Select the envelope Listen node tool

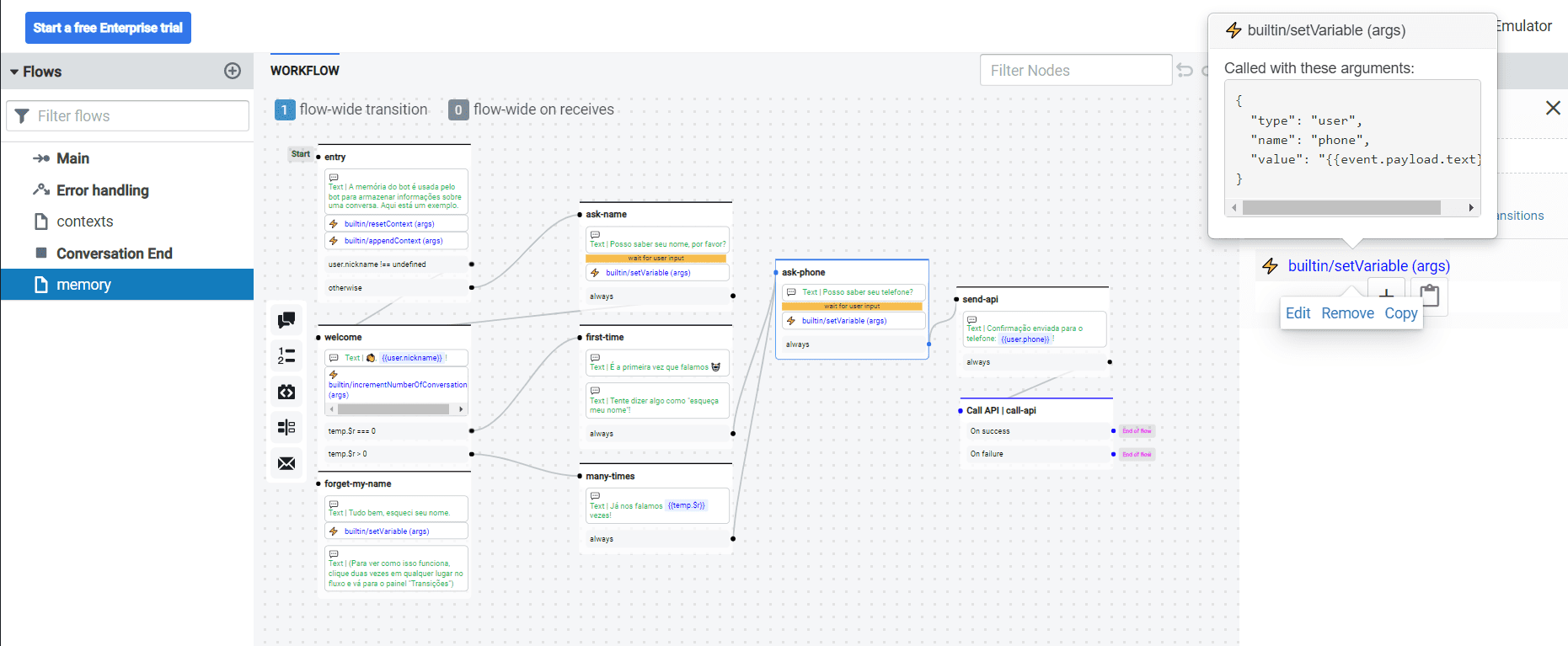pyautogui.click(x=286, y=463)
